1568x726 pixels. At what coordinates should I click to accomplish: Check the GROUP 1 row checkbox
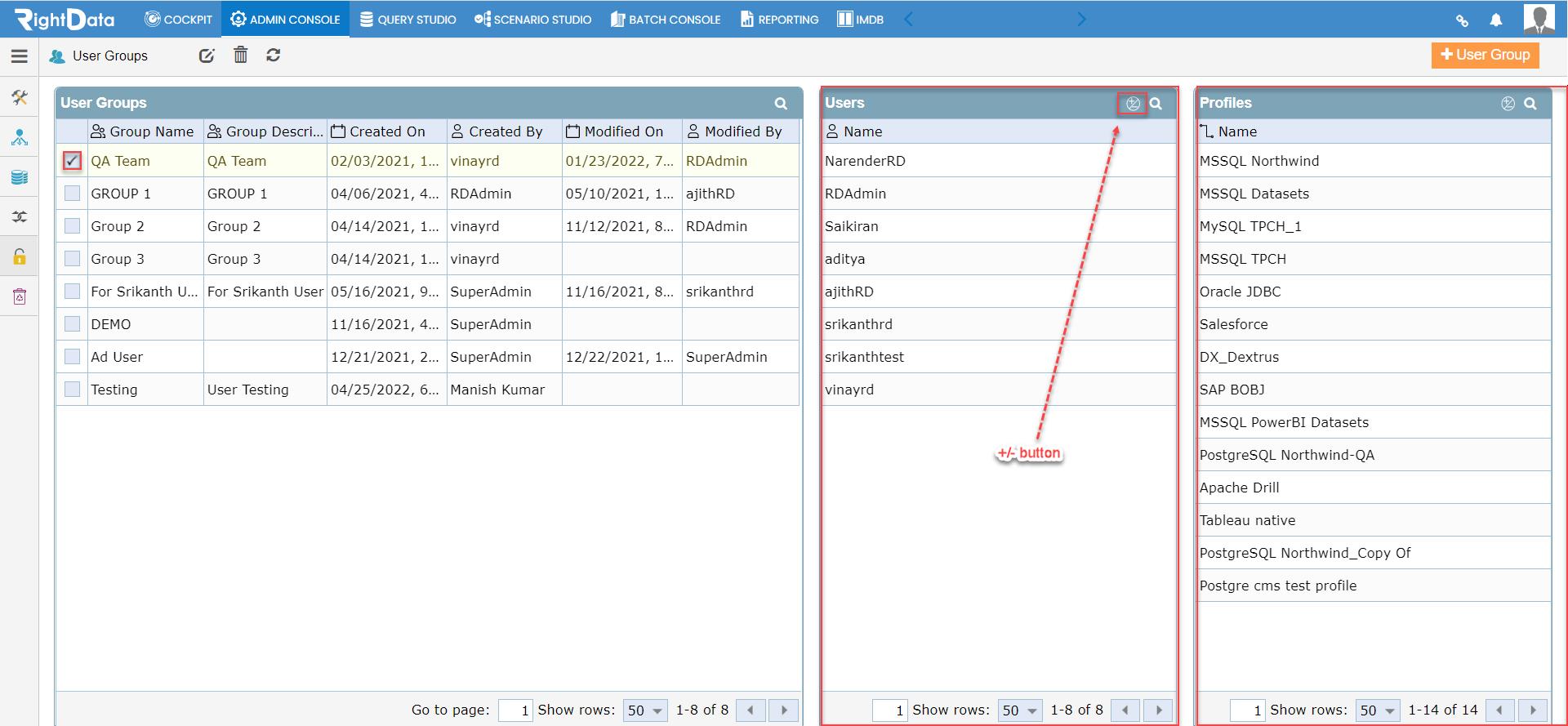click(x=72, y=194)
